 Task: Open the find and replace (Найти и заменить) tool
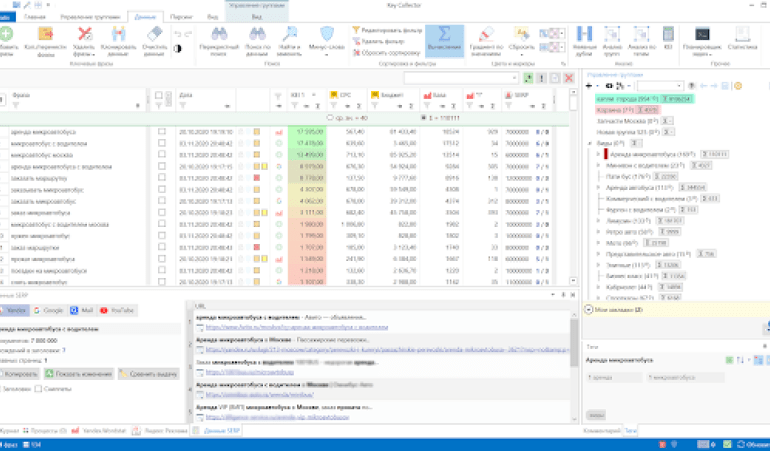pos(289,41)
